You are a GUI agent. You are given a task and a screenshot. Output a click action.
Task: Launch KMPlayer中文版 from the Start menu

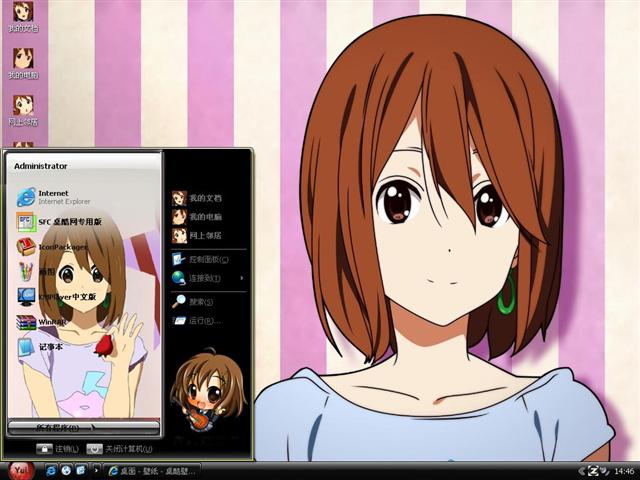(x=56, y=297)
